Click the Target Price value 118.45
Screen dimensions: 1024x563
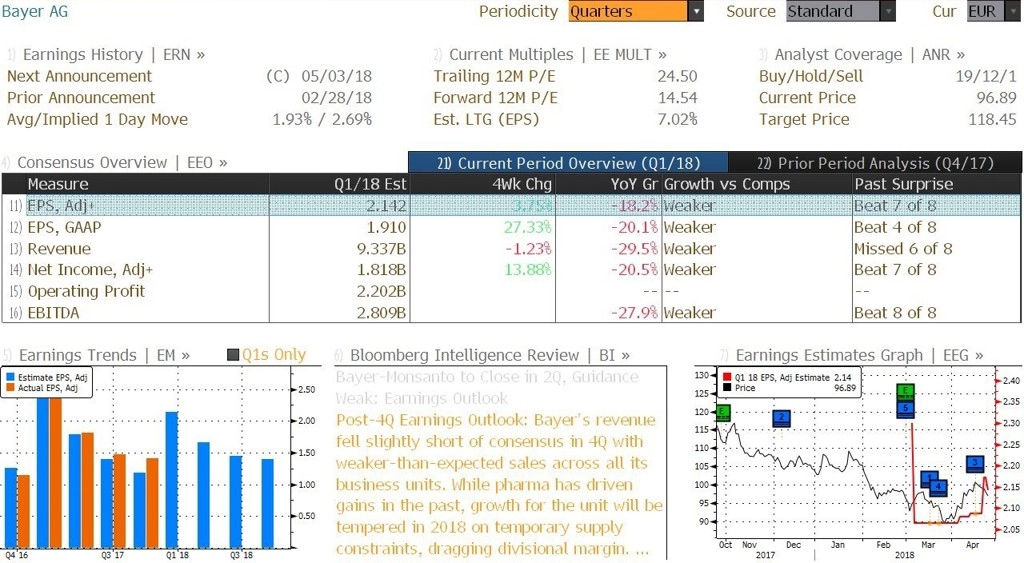click(991, 120)
